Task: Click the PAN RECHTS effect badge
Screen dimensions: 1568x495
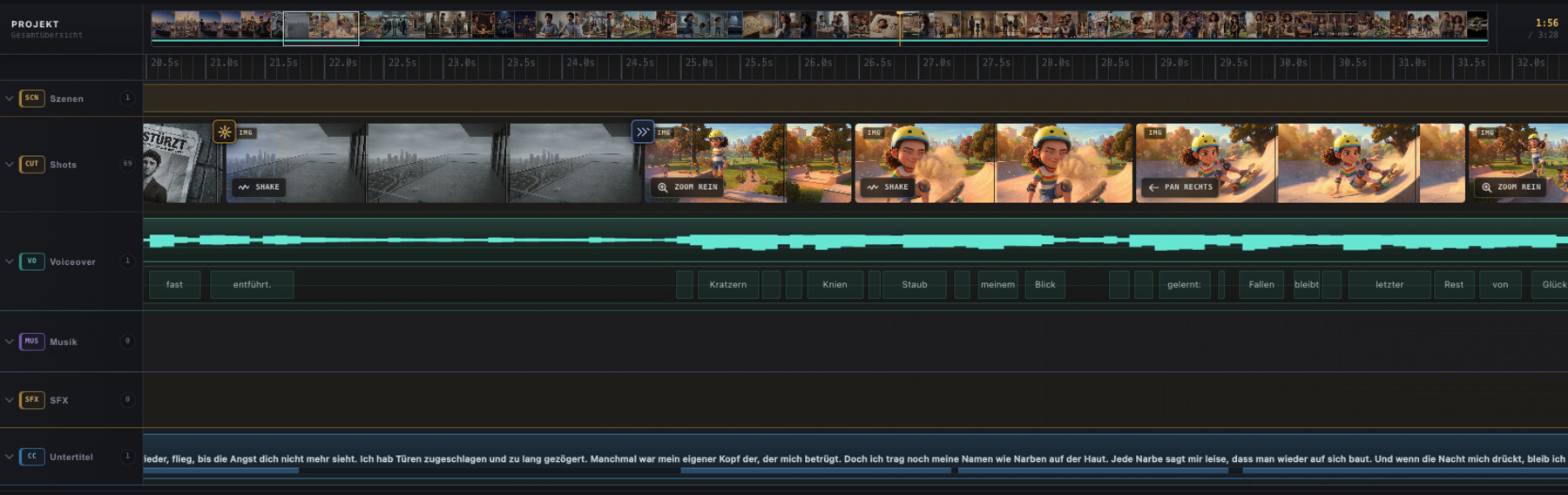Action: pyautogui.click(x=1180, y=187)
